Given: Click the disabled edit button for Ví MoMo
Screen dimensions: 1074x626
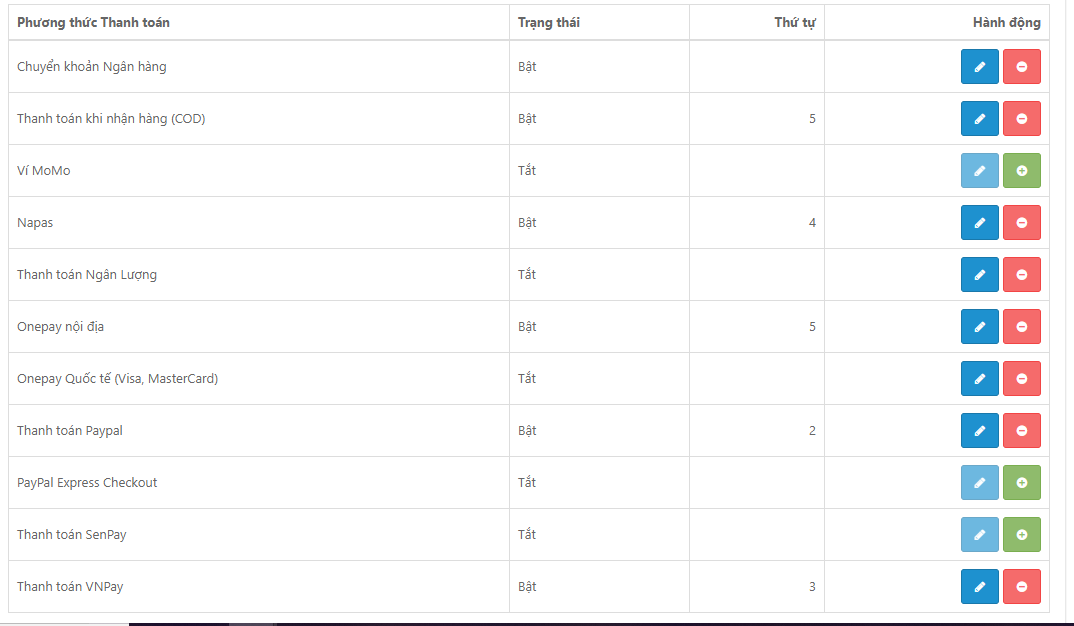Looking at the screenshot, I should pos(979,171).
